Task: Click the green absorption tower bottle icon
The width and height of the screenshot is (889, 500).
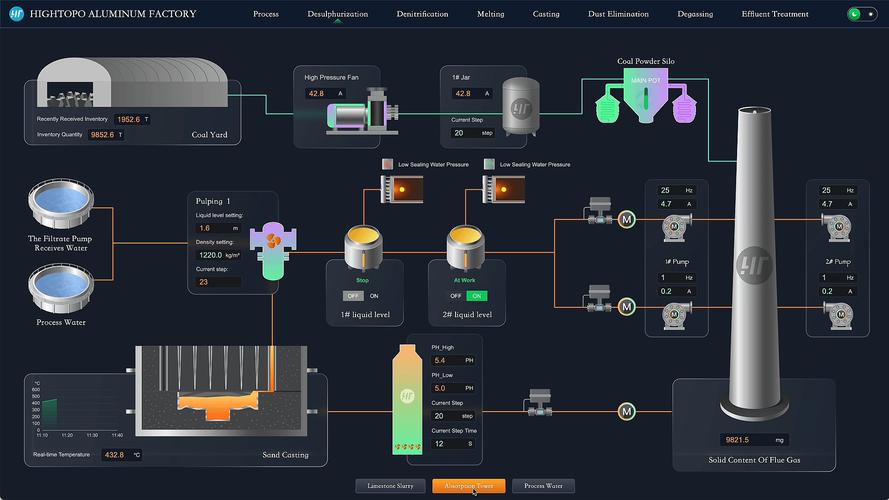Action: click(x=407, y=400)
